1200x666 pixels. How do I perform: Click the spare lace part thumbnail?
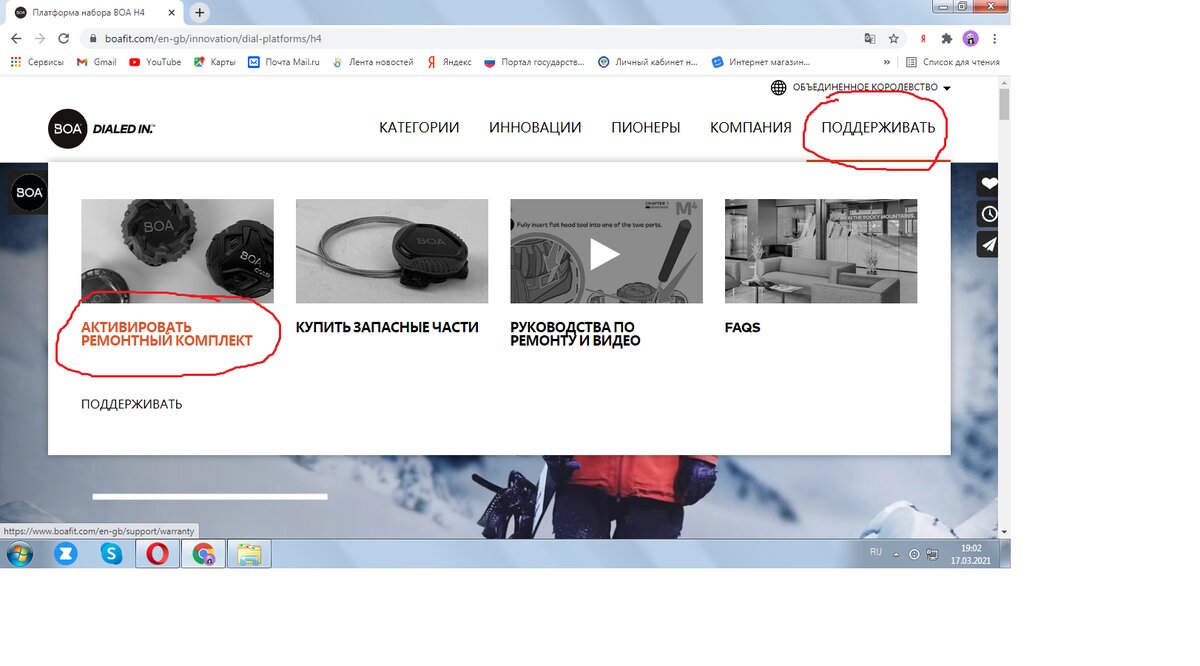(x=392, y=251)
